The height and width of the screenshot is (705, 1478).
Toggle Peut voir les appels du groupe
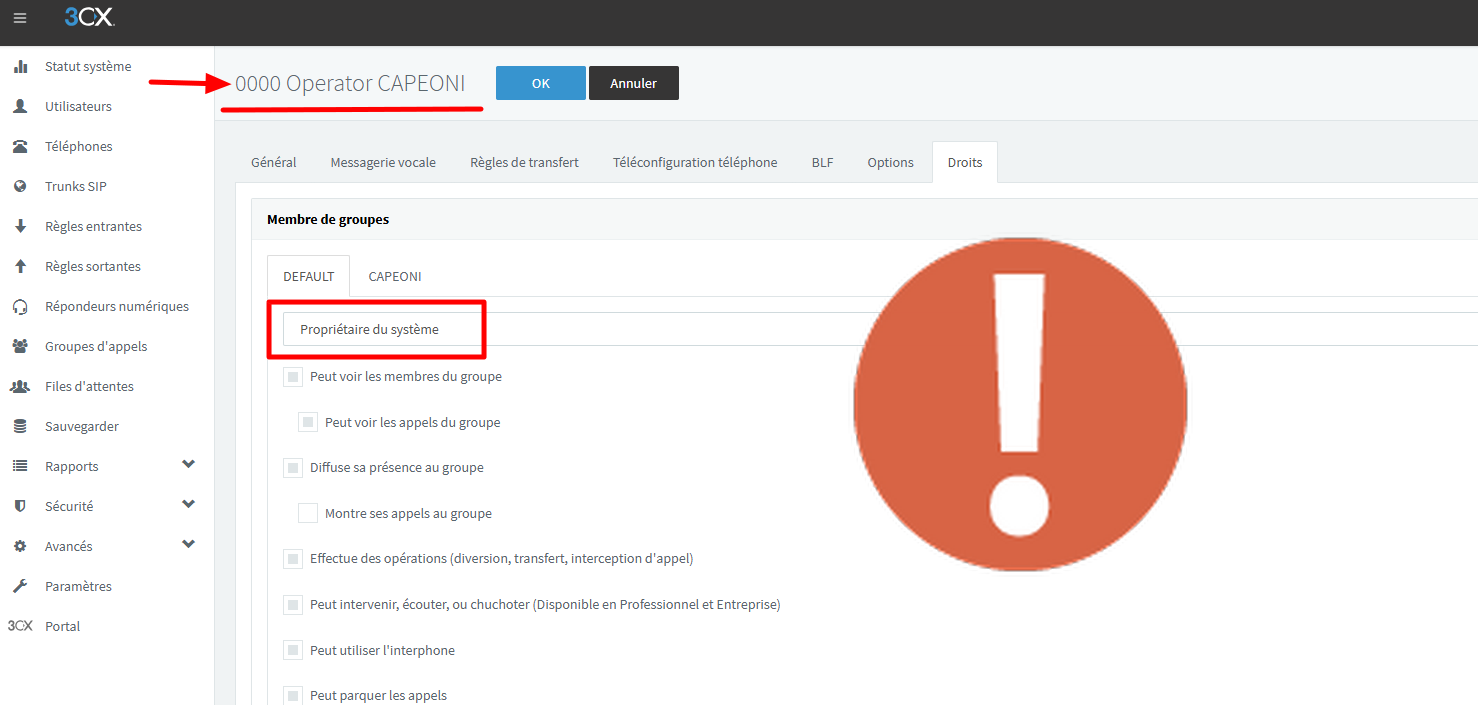[x=308, y=422]
